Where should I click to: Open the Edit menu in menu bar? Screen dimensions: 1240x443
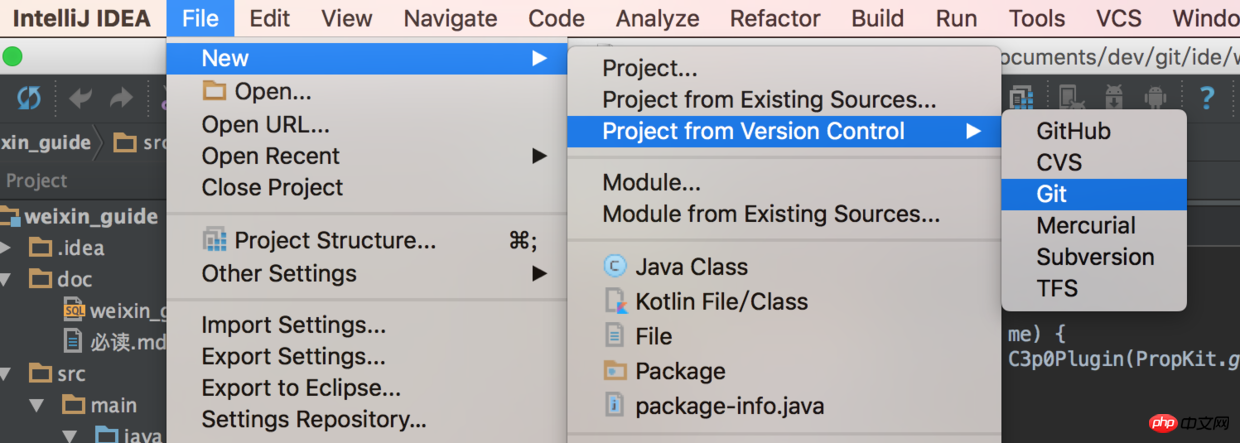tap(270, 18)
